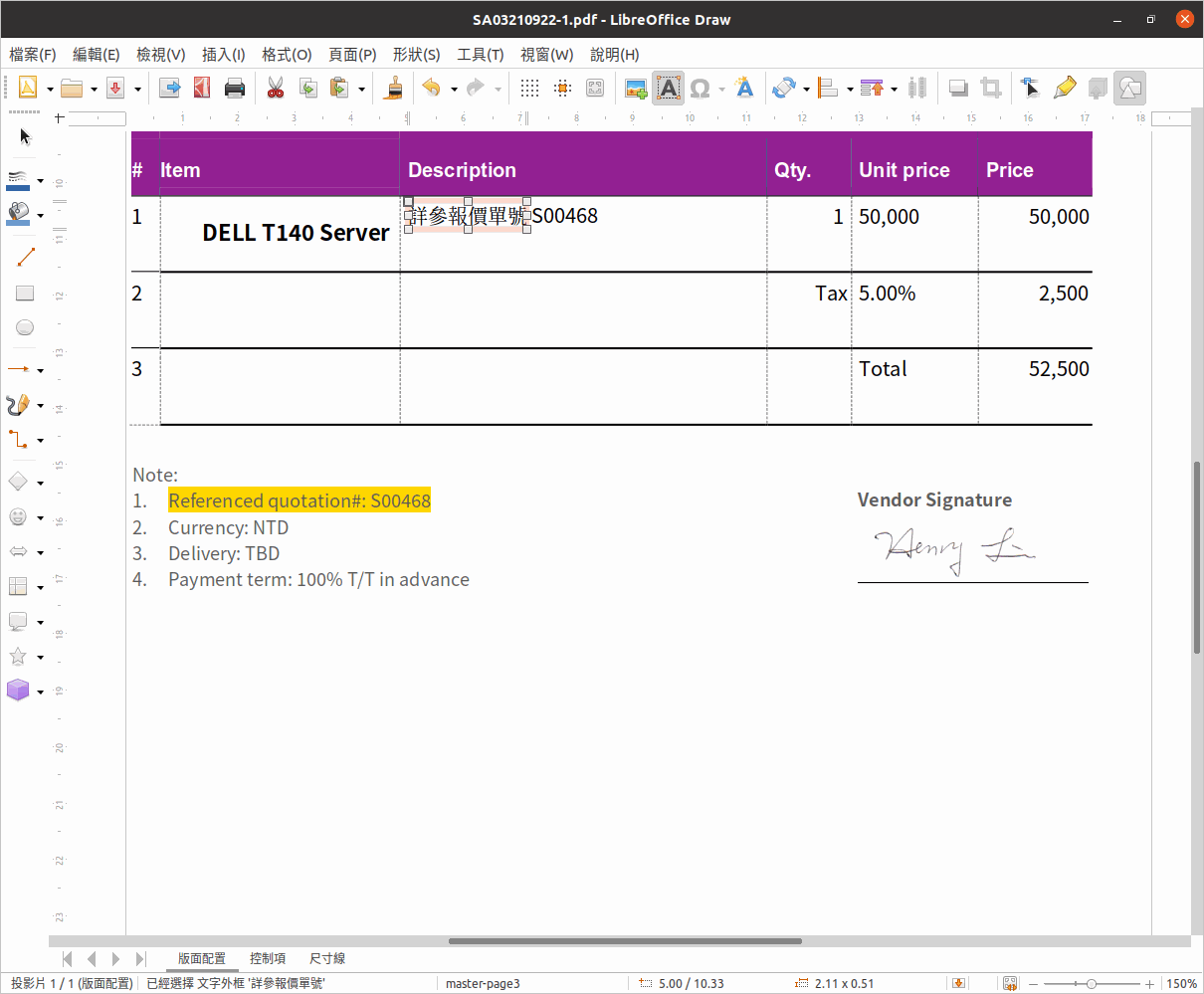Image resolution: width=1204 pixels, height=994 pixels.
Task: Switch to the 版面配置 tab
Action: coord(202,958)
